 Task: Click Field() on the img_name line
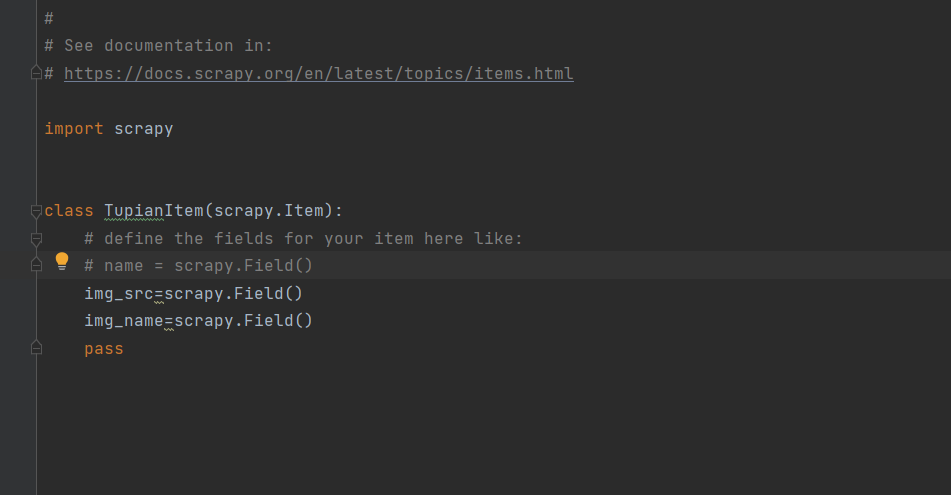[278, 320]
